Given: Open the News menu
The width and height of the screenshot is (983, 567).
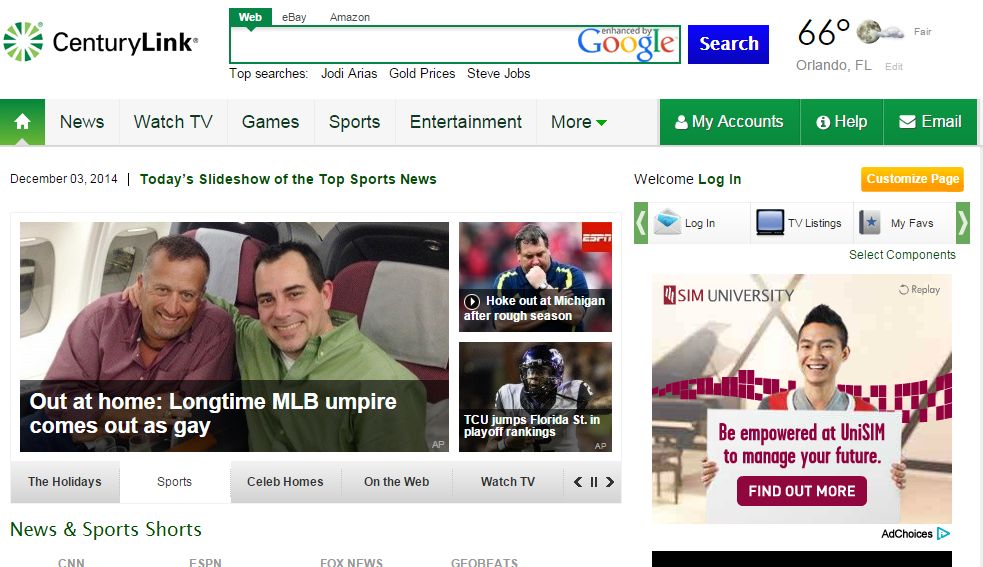Looking at the screenshot, I should (82, 122).
